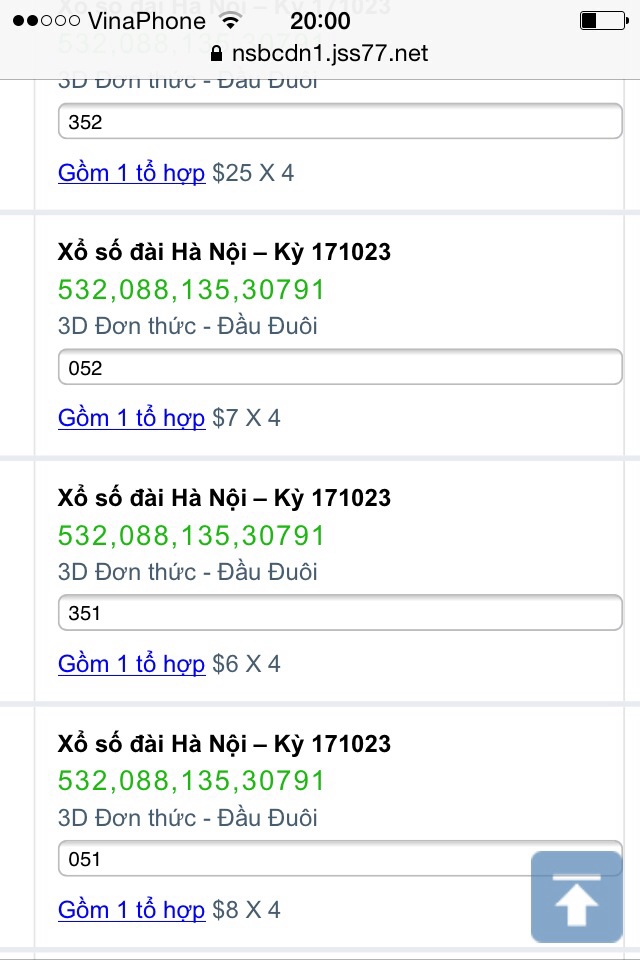Open 'Gồm 1 tổ hợp' link beside $7 X 4
Image resolution: width=640 pixels, height=960 pixels.
coord(131,418)
